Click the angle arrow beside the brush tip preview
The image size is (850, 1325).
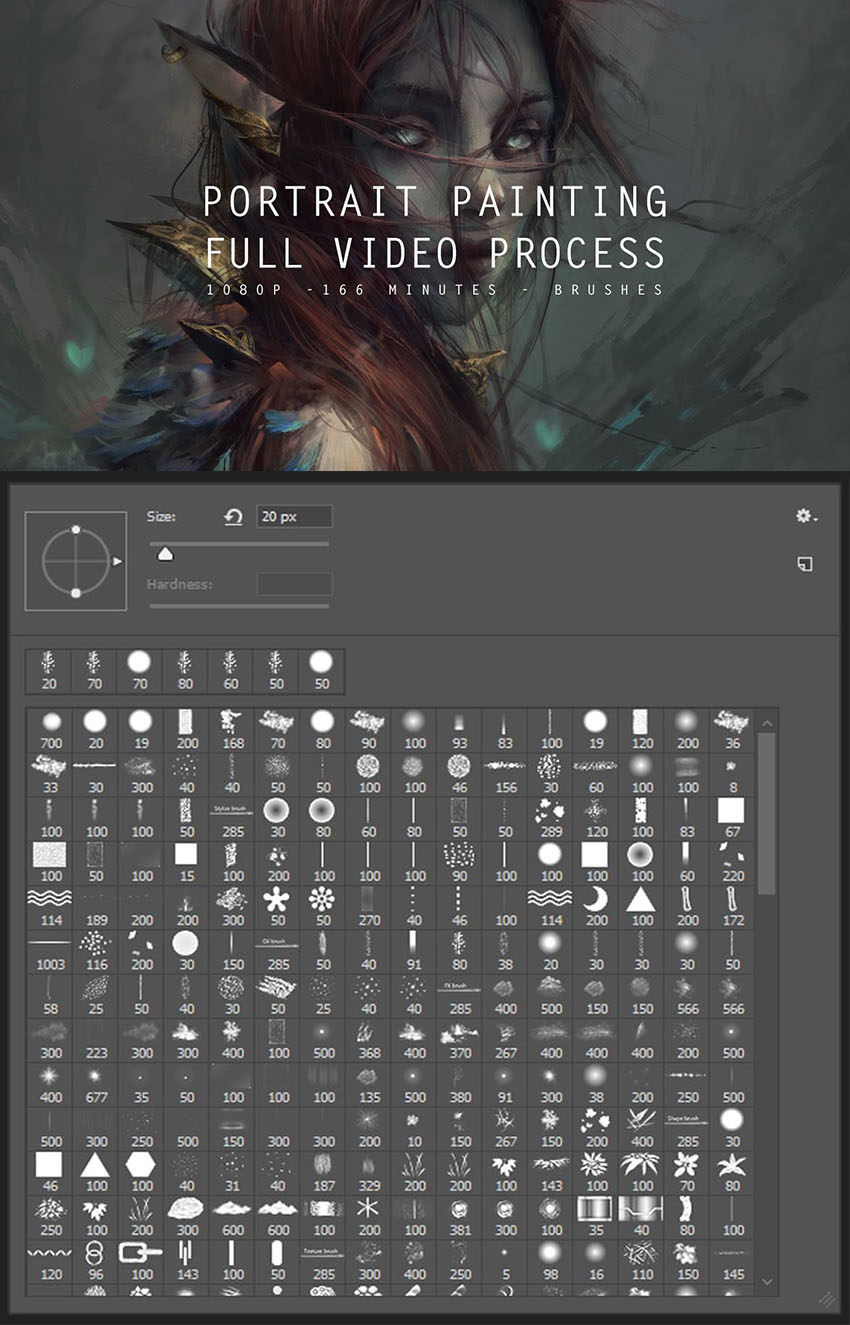(117, 562)
